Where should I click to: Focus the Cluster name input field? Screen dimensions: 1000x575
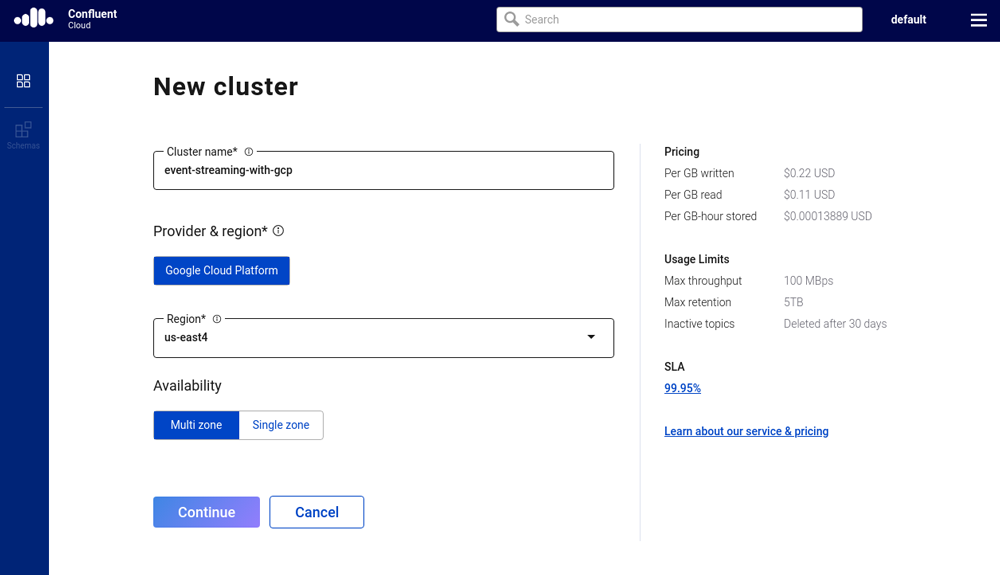pyautogui.click(x=383, y=171)
